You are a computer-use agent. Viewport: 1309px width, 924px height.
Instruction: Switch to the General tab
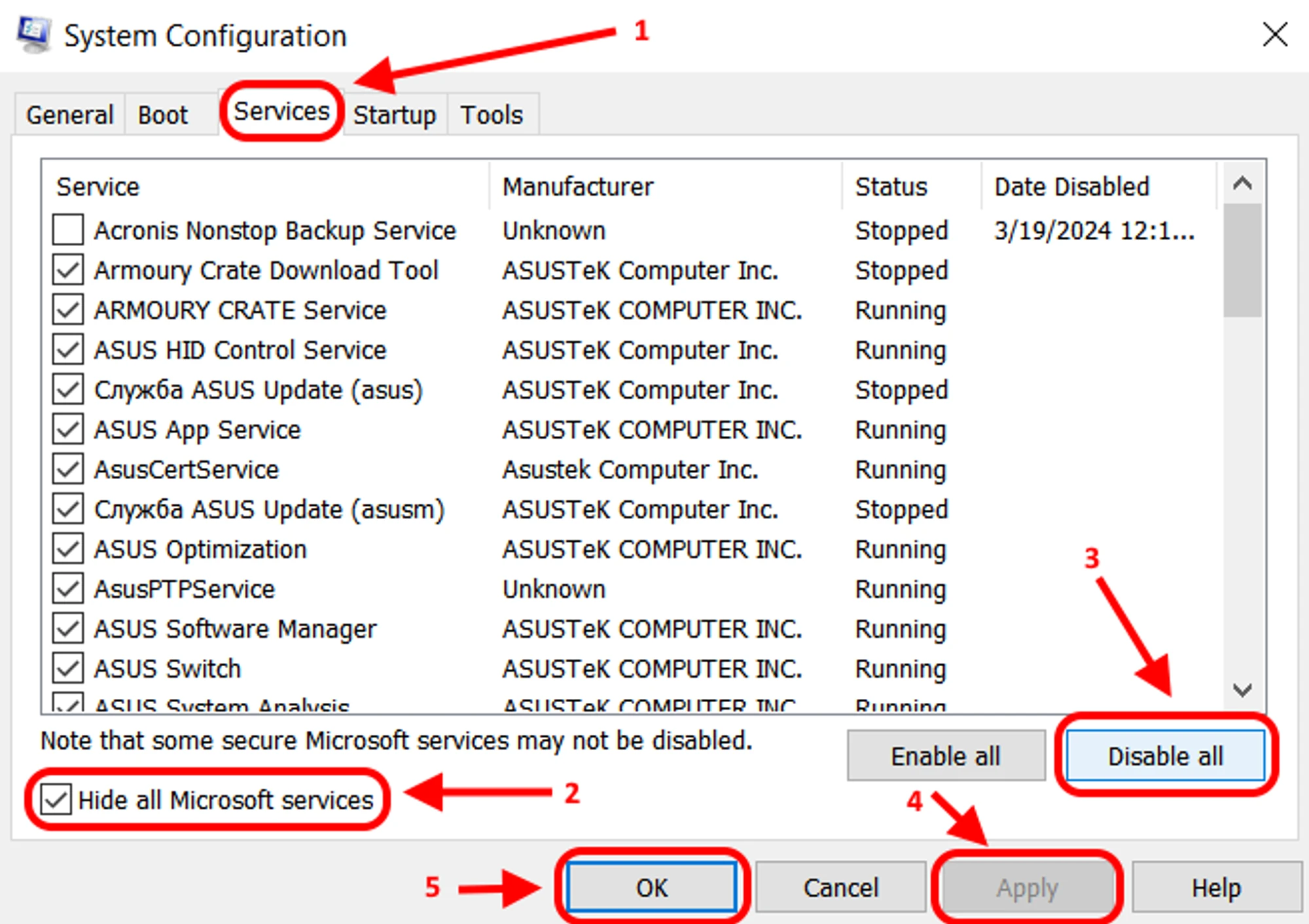click(x=69, y=115)
